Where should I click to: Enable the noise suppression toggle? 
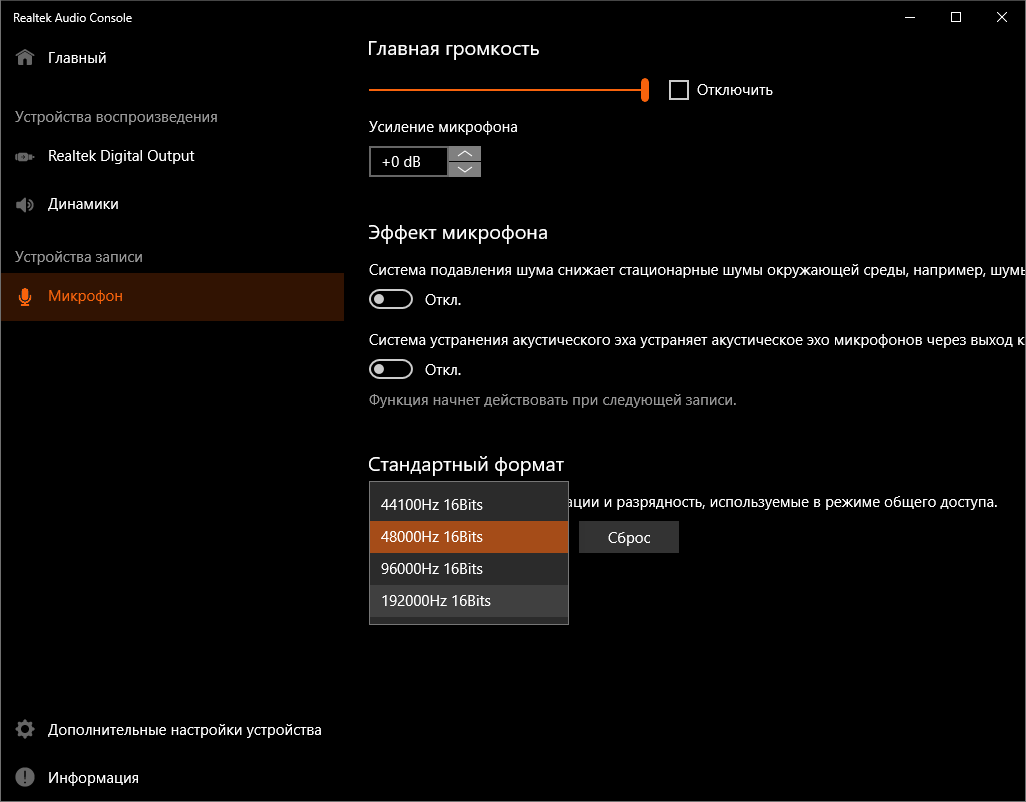391,300
